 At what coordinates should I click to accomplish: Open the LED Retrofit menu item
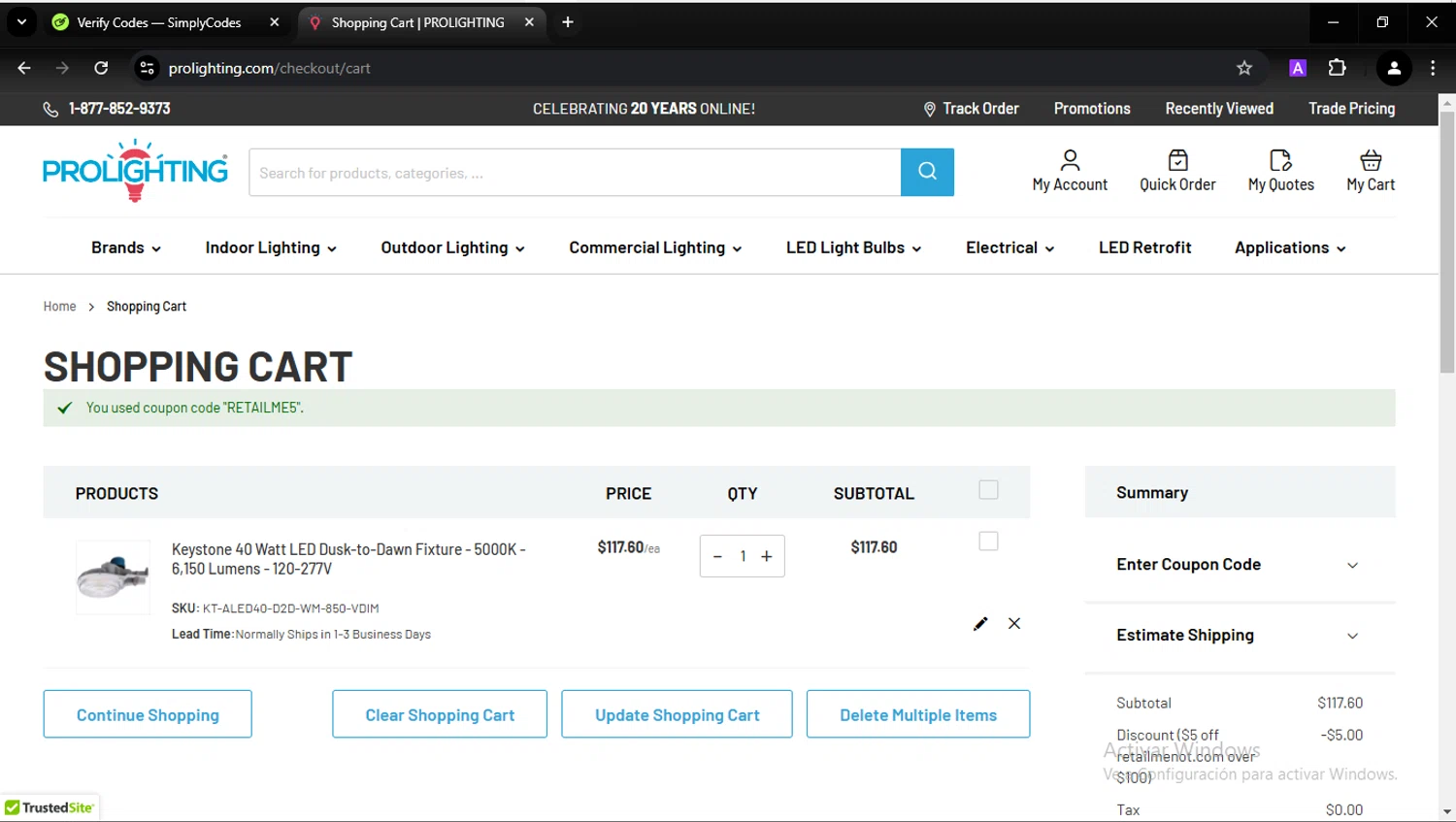(x=1144, y=247)
